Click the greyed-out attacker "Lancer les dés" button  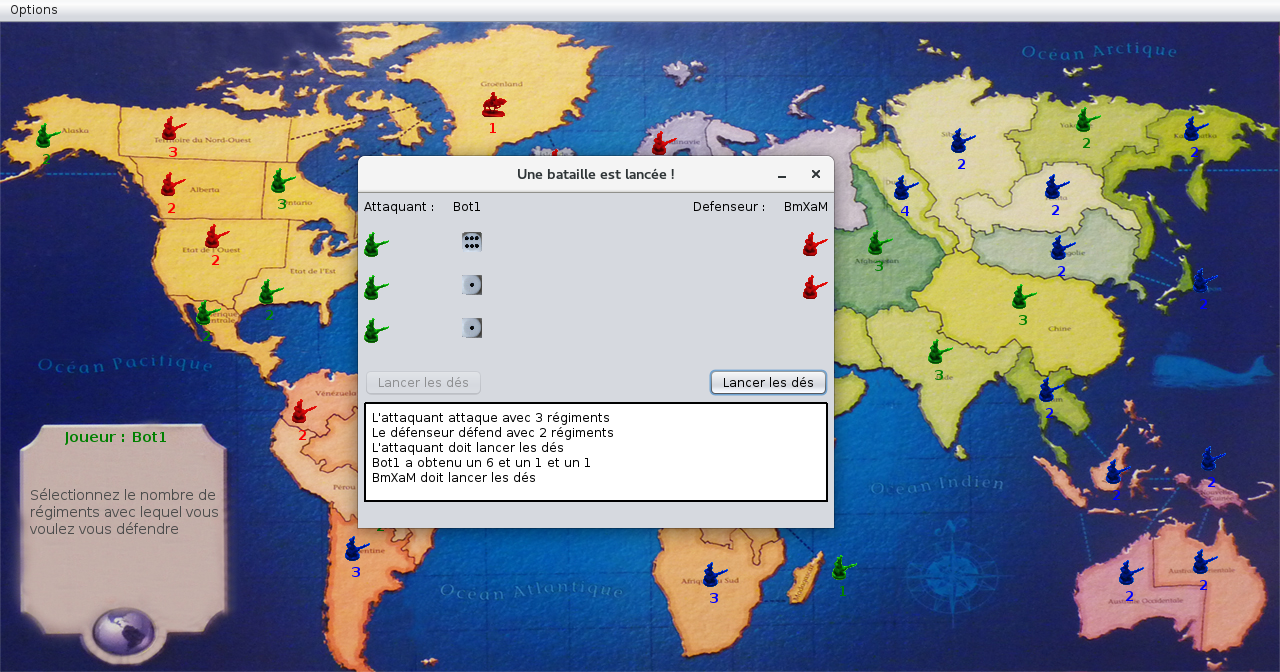coord(423,383)
